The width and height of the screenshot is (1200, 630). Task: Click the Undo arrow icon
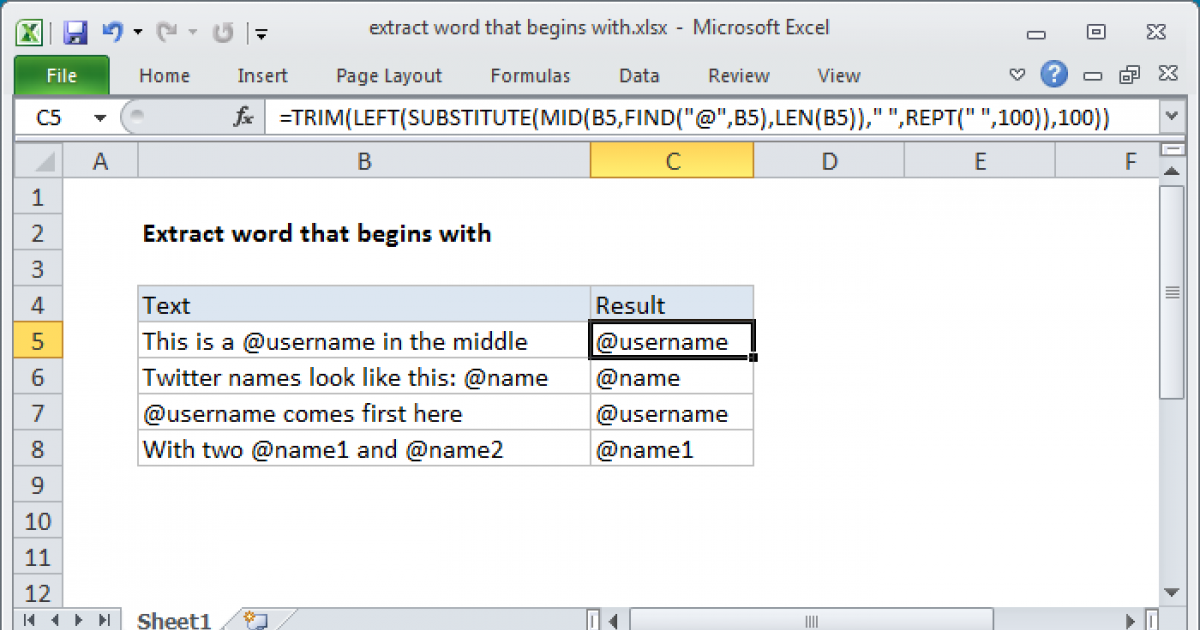pos(113,32)
